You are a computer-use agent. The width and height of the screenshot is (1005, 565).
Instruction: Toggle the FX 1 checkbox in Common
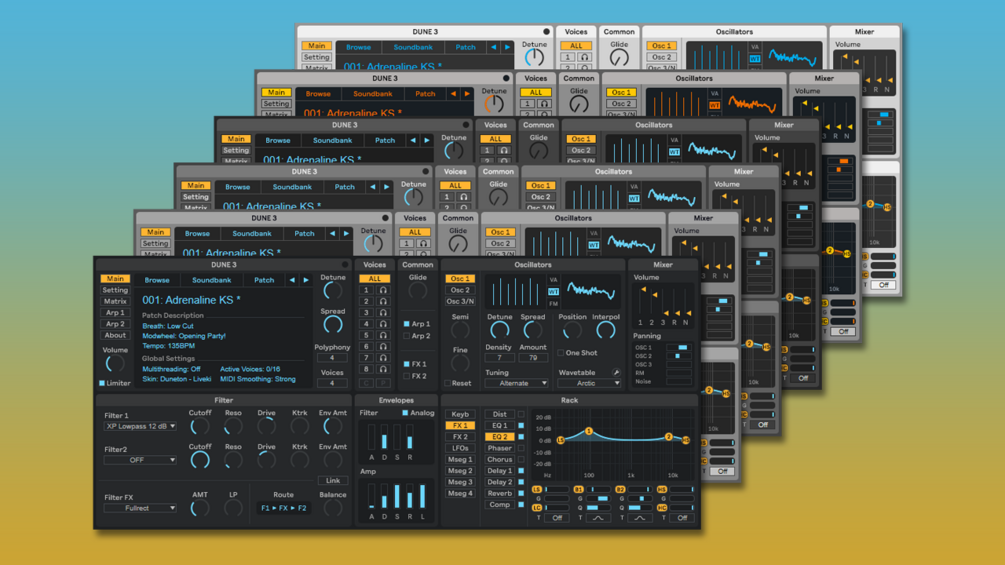coord(406,364)
